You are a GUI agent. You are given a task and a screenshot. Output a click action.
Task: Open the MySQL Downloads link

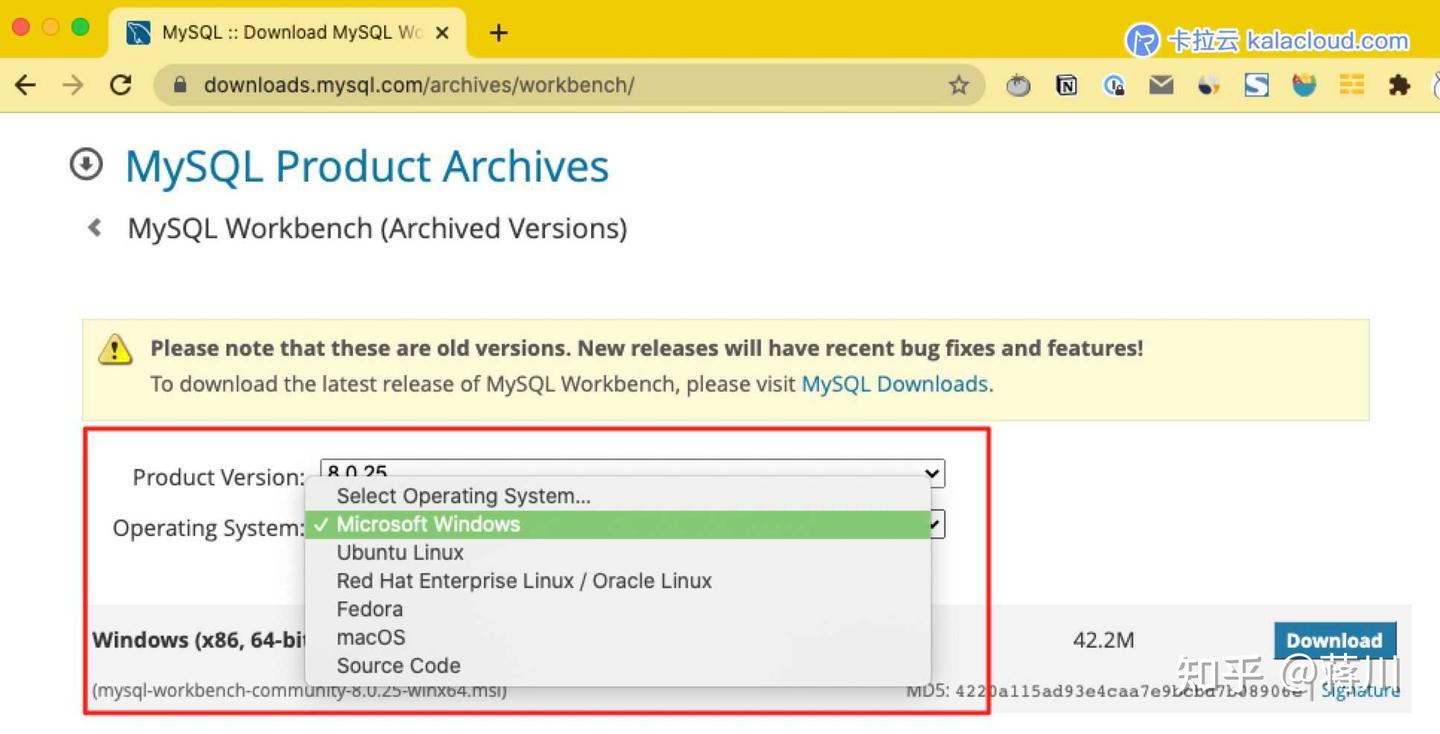click(893, 383)
